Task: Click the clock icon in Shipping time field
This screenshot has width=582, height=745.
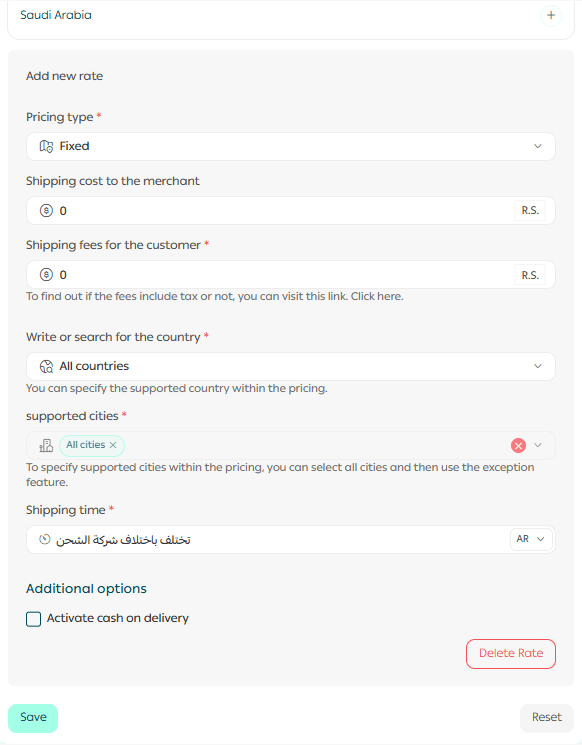Action: (45, 539)
